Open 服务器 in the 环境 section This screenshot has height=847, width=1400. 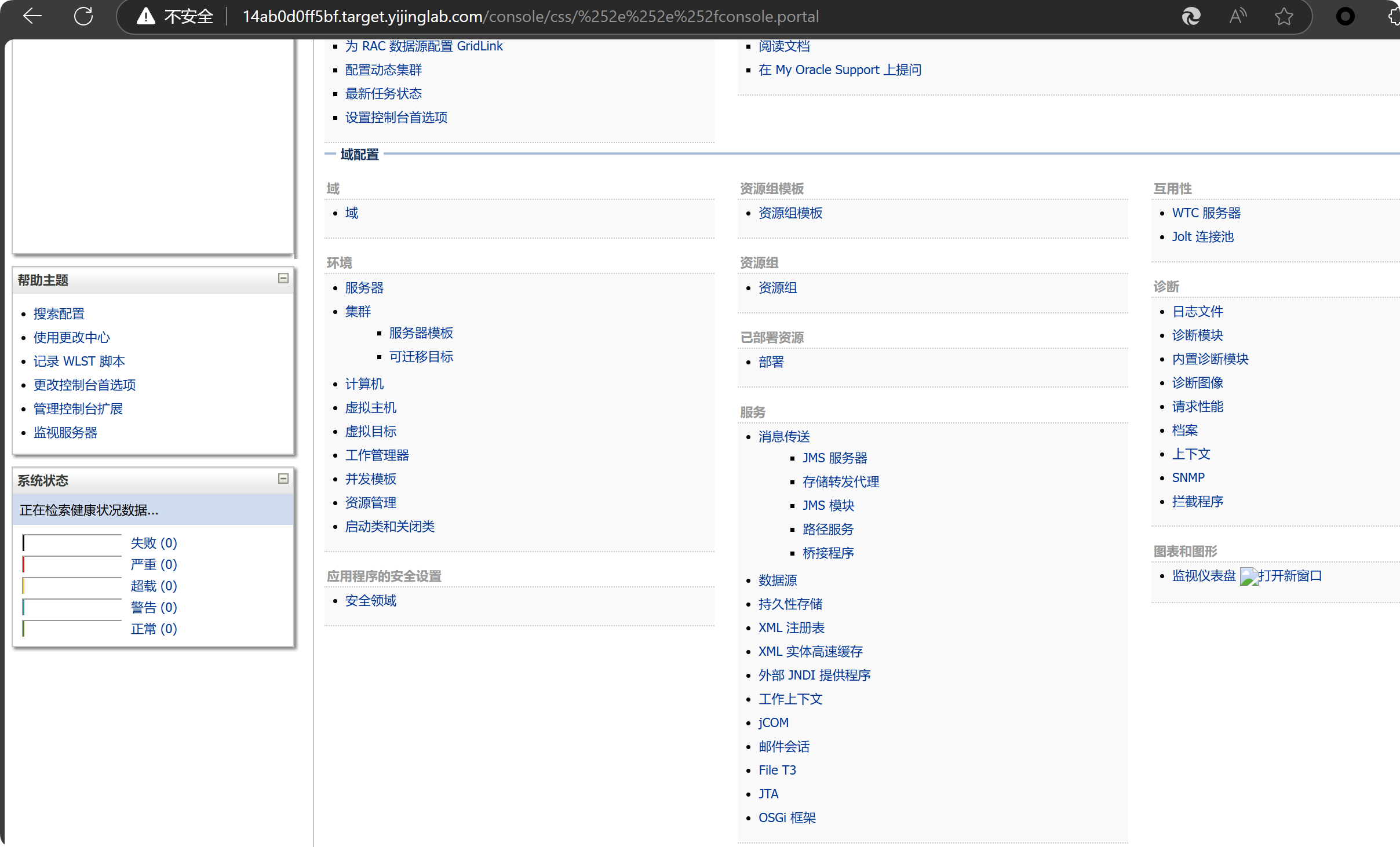point(364,287)
